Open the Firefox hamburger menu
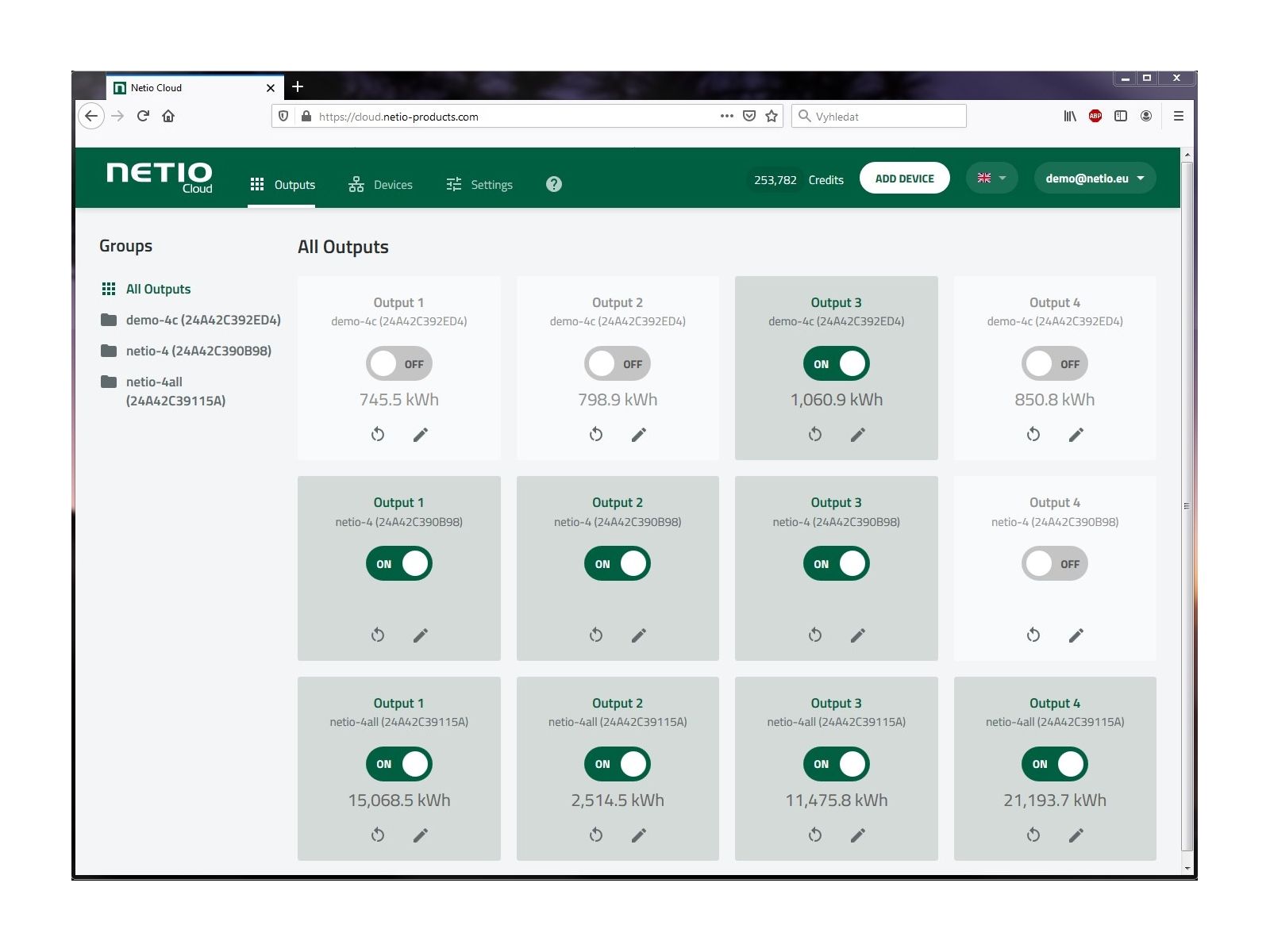This screenshot has width=1270, height=952. 1178,116
